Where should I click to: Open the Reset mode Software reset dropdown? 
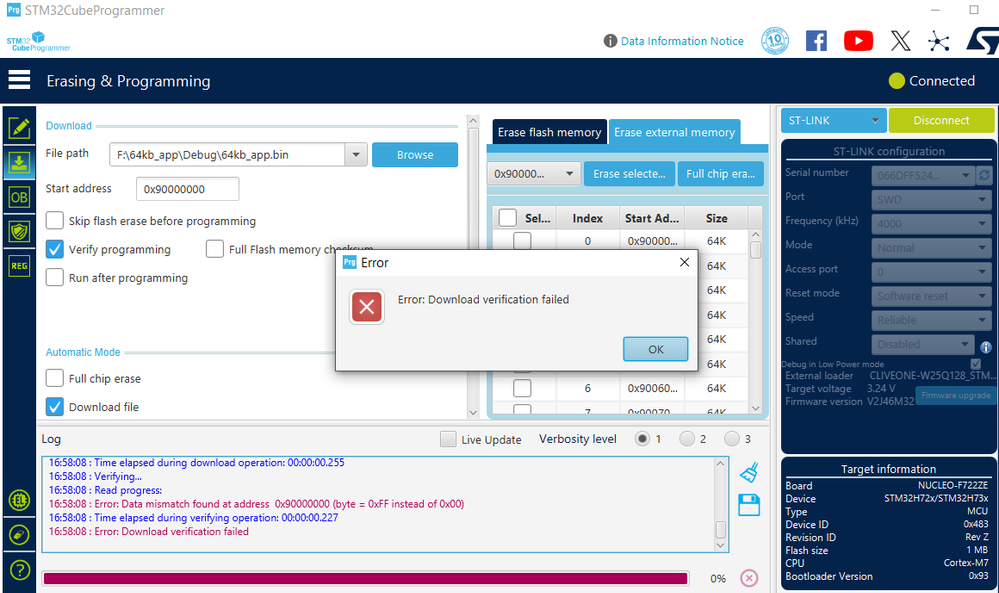[931, 296]
